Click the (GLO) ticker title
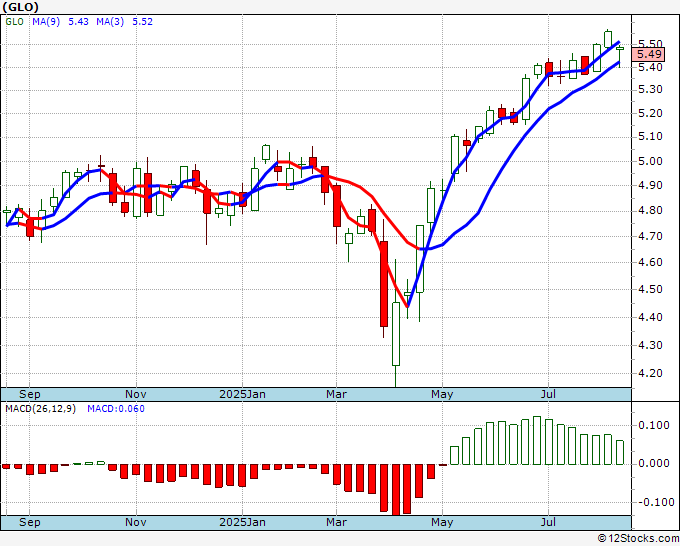The height and width of the screenshot is (546, 680). pyautogui.click(x=20, y=7)
